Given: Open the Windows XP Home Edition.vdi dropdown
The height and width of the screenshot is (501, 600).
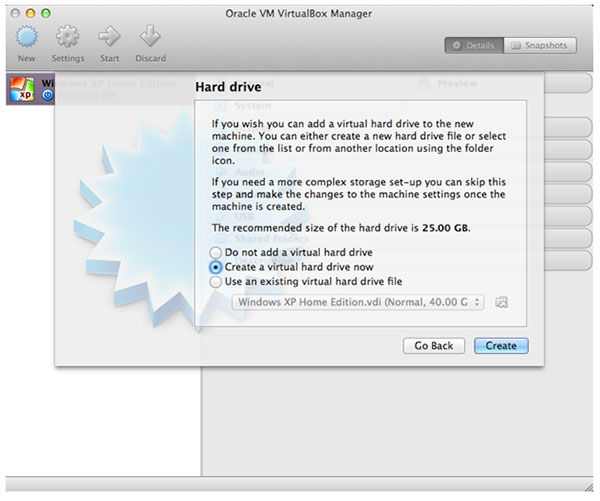Looking at the screenshot, I should pos(358,302).
